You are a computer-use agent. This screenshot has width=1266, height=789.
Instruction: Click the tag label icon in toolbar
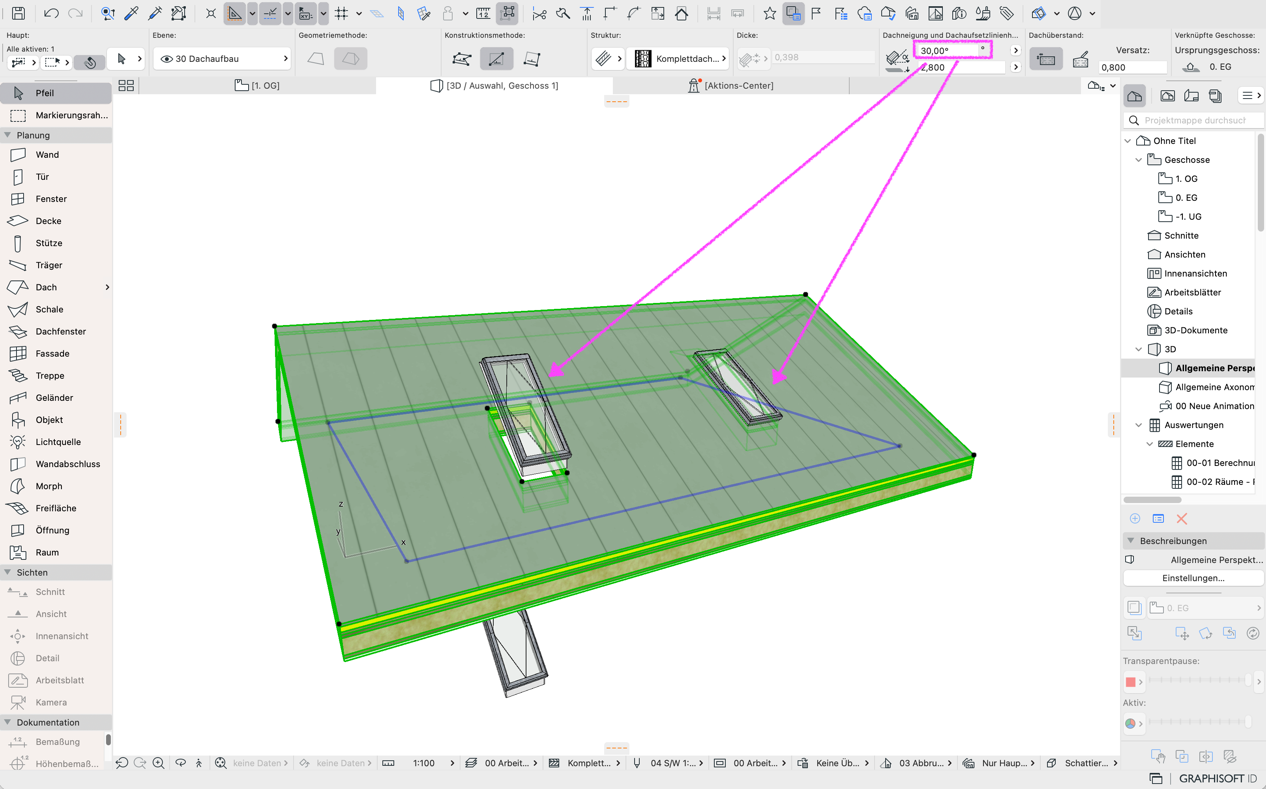1007,14
